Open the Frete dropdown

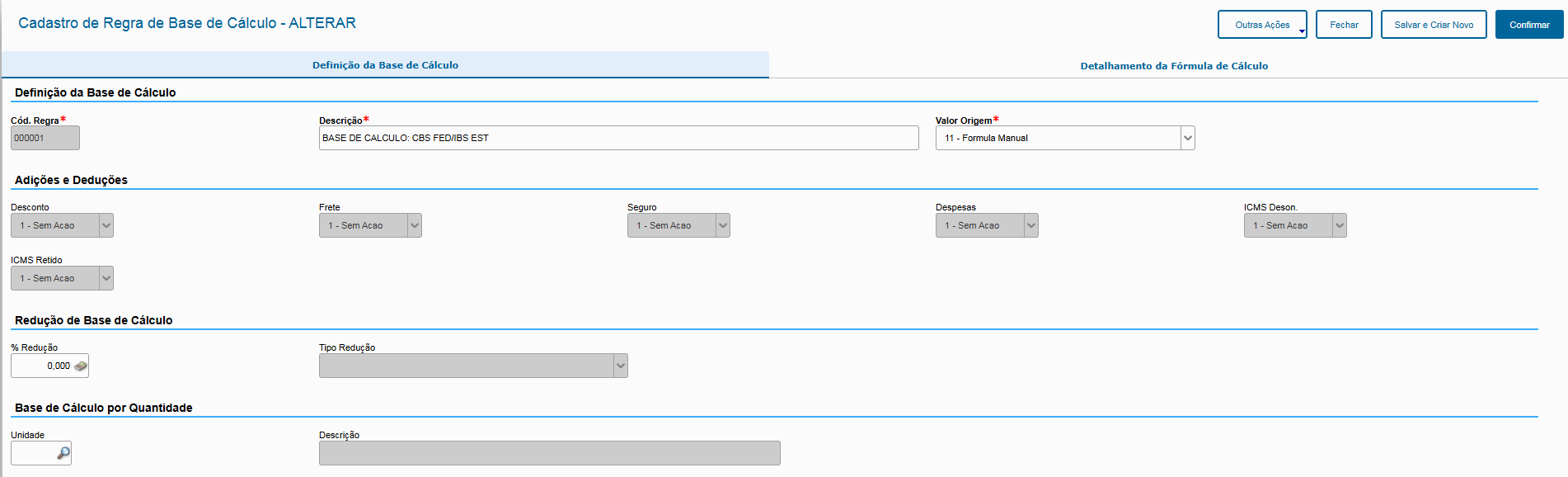(415, 225)
